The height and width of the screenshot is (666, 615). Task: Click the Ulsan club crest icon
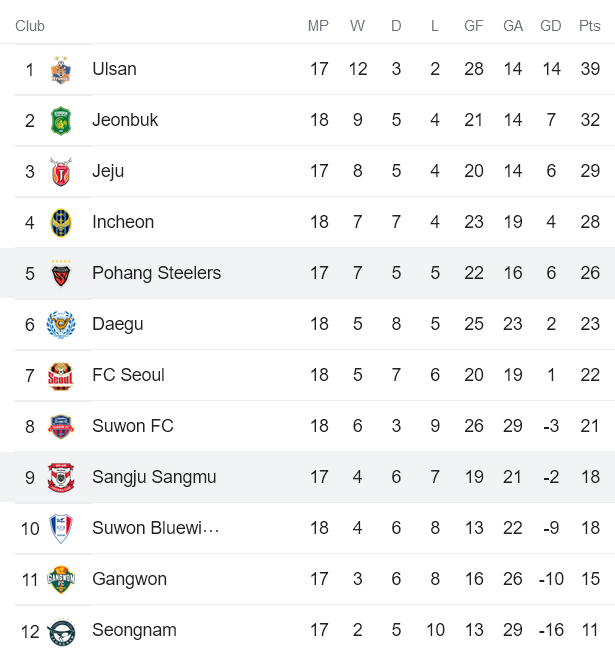pos(61,69)
